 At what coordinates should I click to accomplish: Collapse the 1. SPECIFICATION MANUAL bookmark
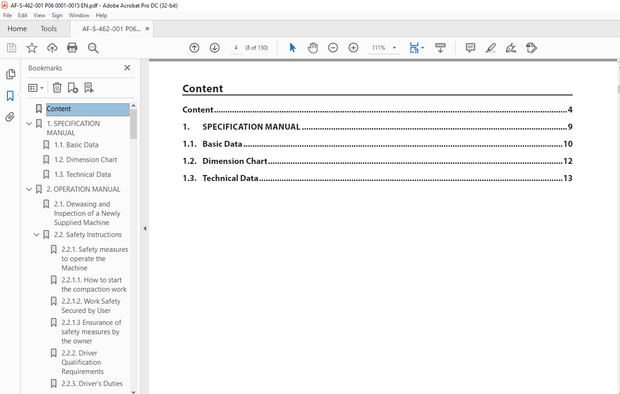pos(29,123)
